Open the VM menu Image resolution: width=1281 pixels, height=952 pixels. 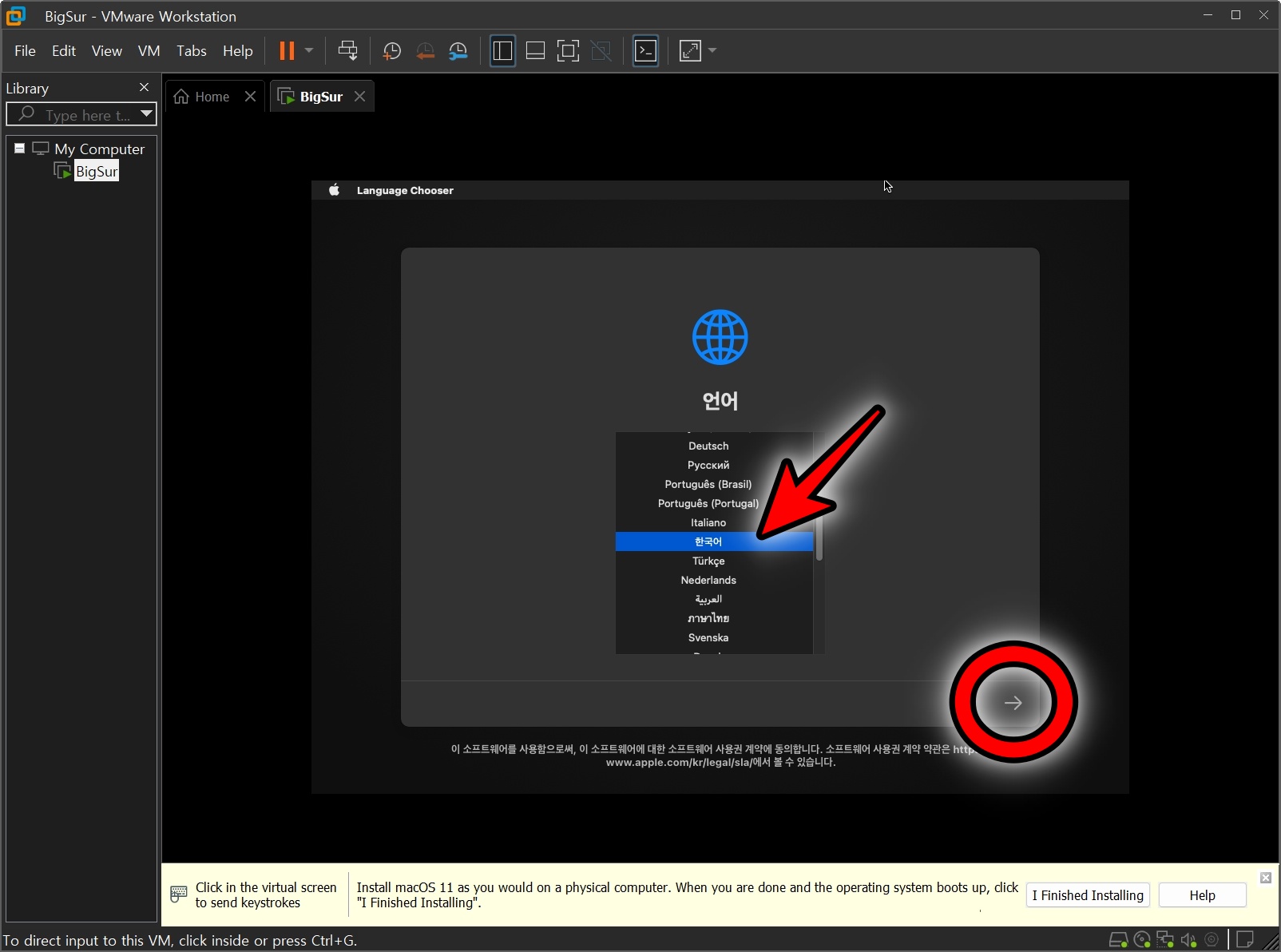pos(149,51)
